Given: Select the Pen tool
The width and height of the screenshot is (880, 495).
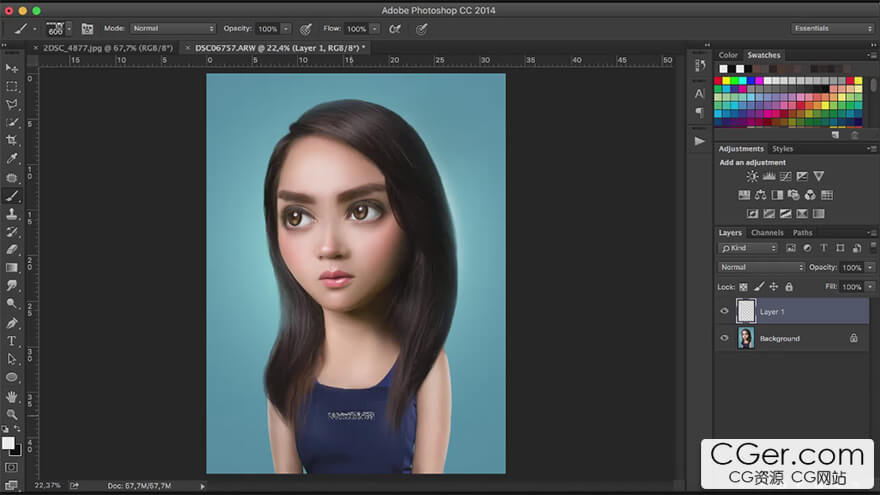Looking at the screenshot, I should pos(11,323).
